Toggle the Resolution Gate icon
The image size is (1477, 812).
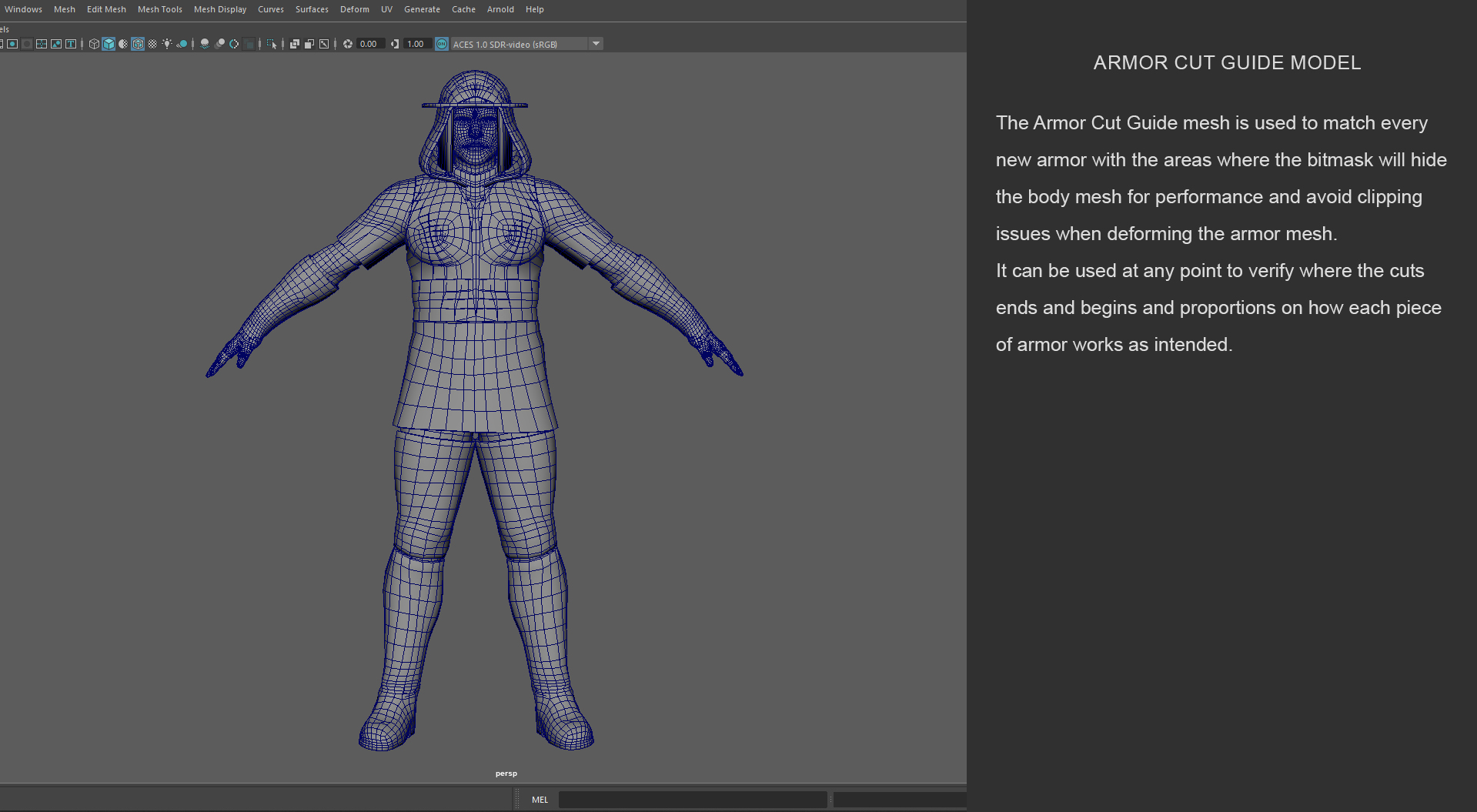click(x=12, y=44)
